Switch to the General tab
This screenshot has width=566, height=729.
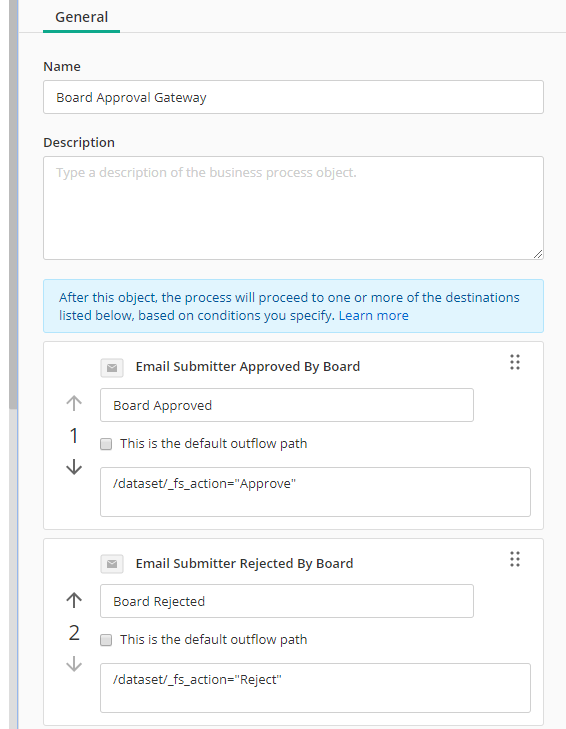(81, 17)
